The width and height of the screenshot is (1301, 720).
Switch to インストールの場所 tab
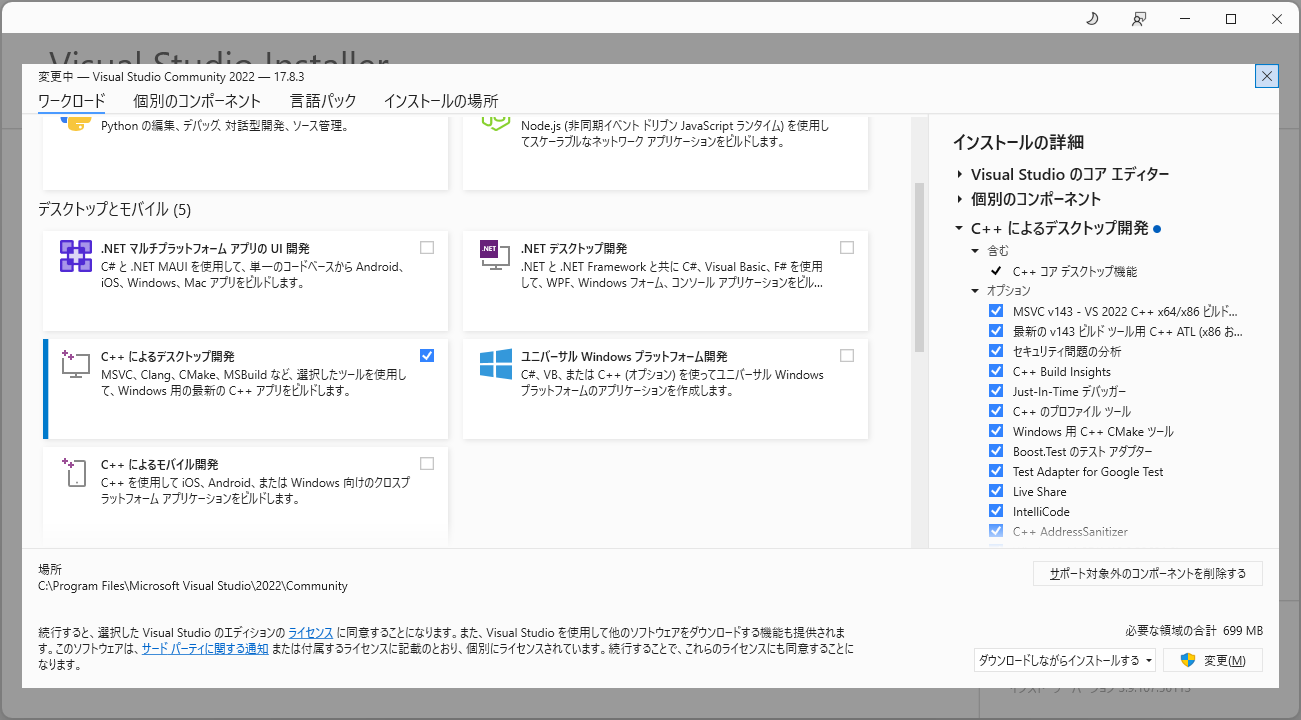point(441,101)
